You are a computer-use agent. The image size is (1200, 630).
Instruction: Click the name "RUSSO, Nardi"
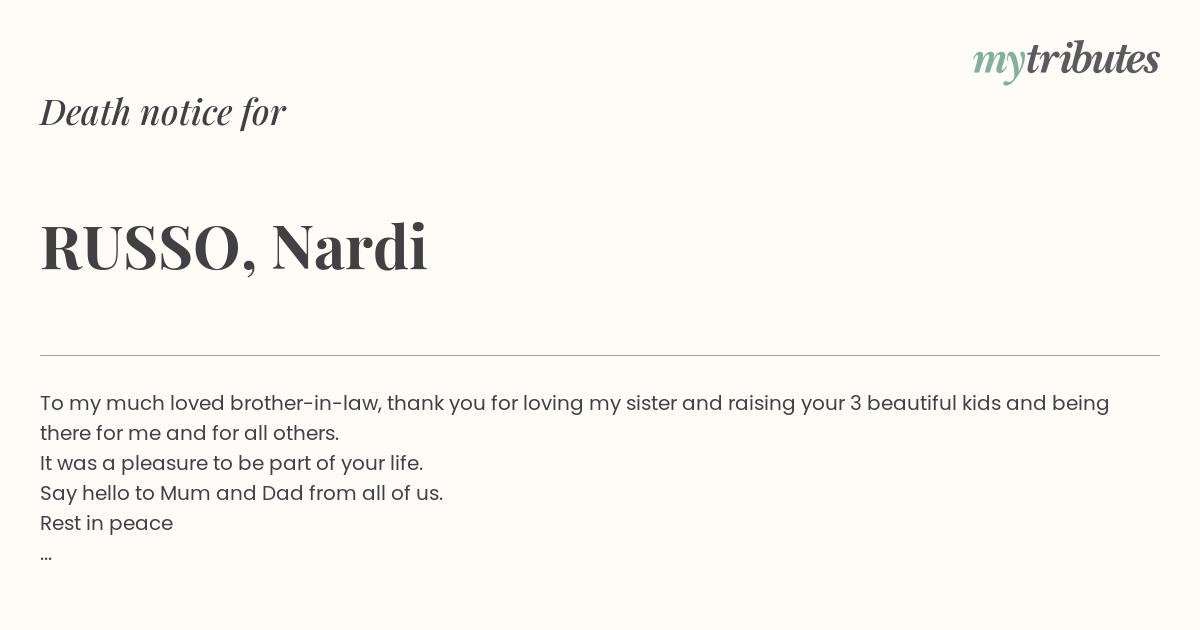pos(234,247)
